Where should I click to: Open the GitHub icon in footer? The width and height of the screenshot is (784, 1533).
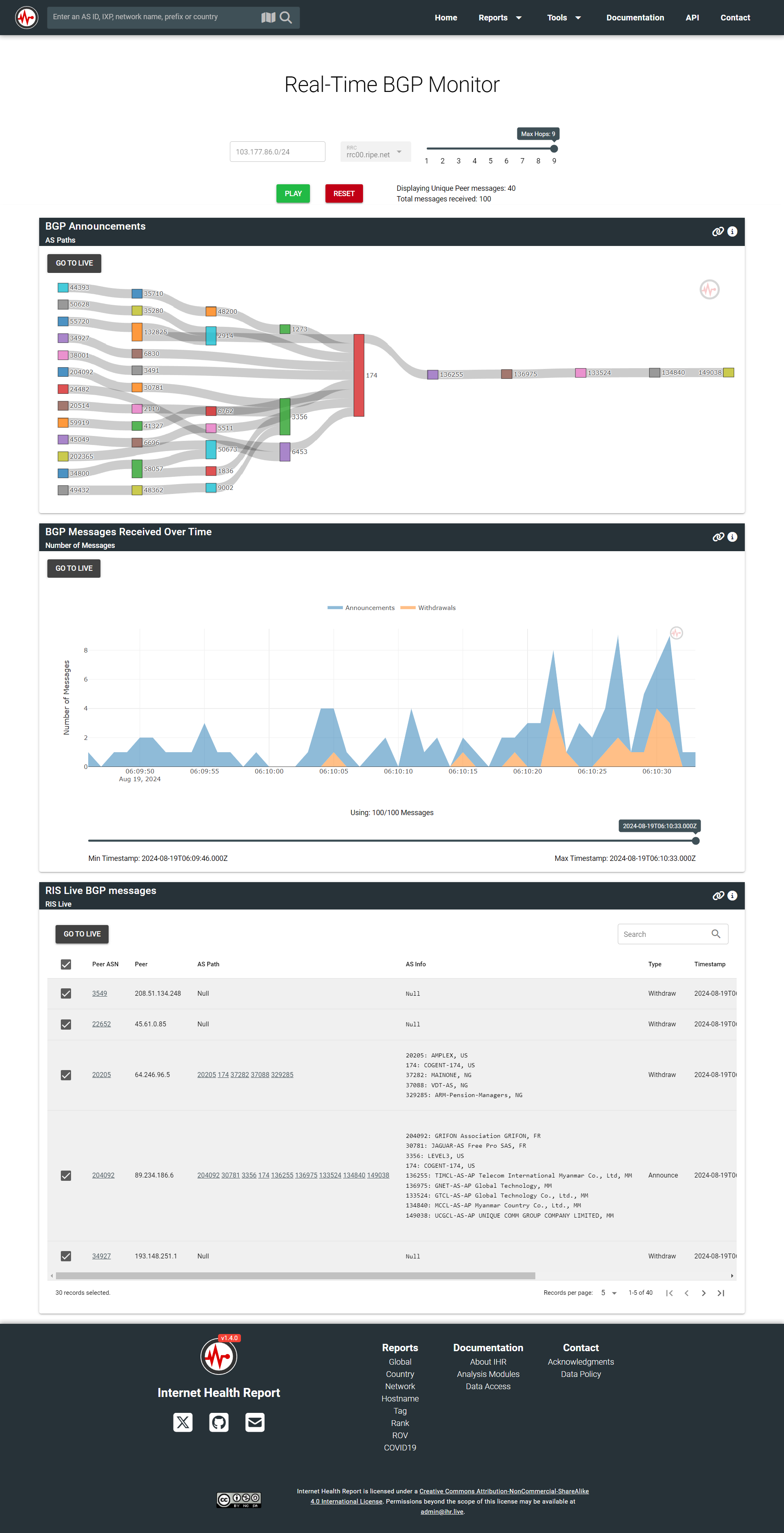pos(219,1422)
